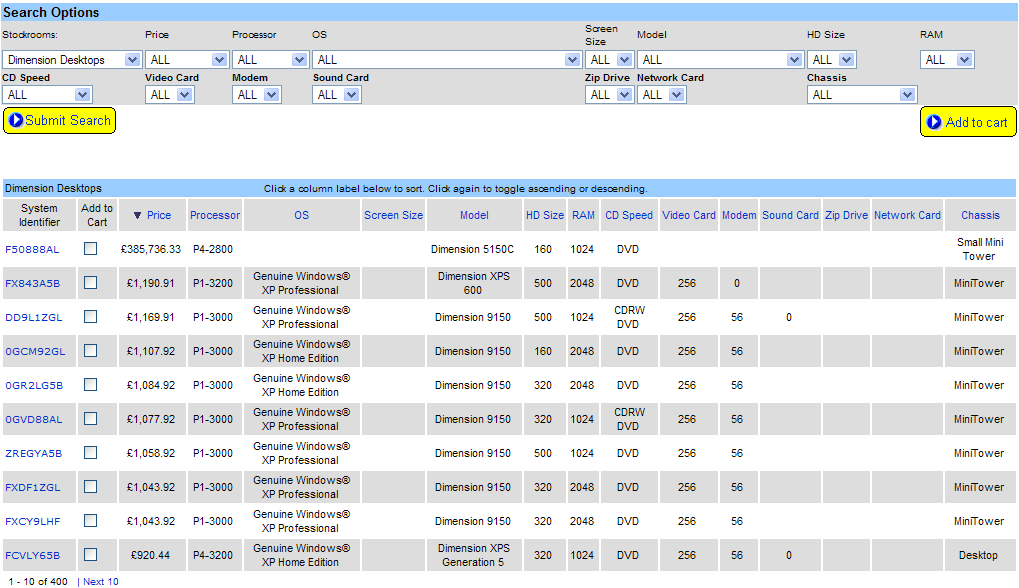Click the Model column header to sort

474,215
